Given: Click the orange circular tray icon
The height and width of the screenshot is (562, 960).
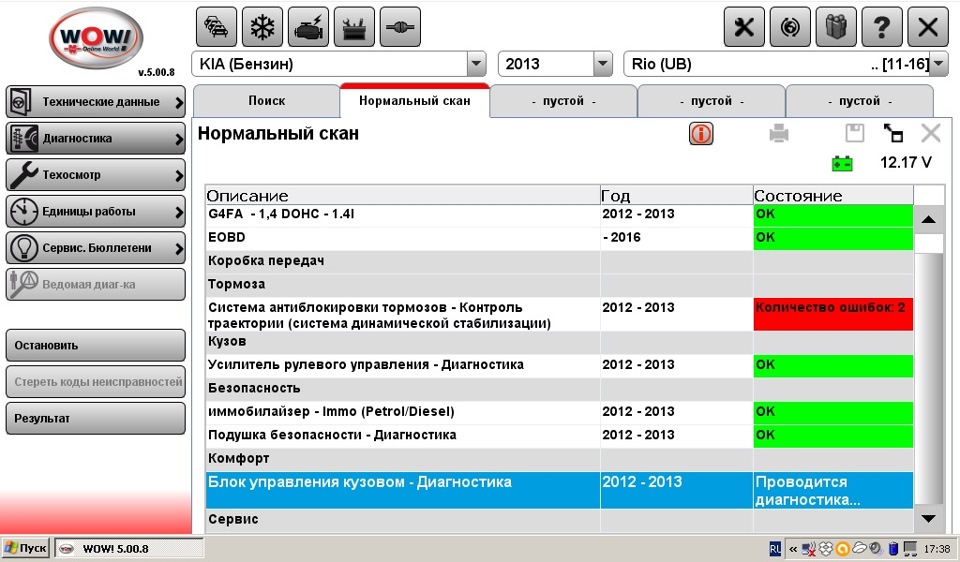Looking at the screenshot, I should click(842, 549).
